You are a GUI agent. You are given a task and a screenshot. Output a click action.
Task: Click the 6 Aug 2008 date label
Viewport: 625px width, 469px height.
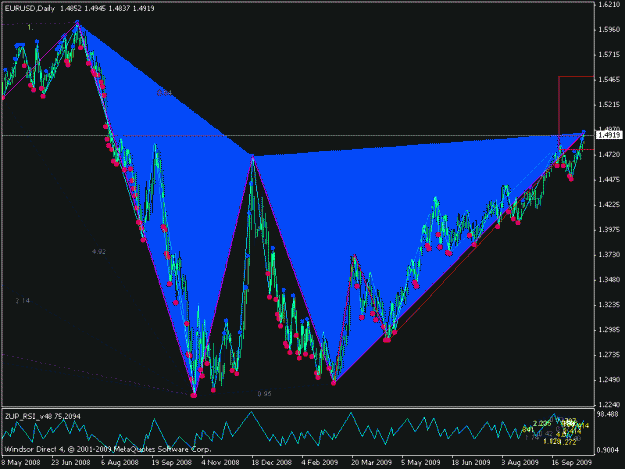pyautogui.click(x=120, y=463)
